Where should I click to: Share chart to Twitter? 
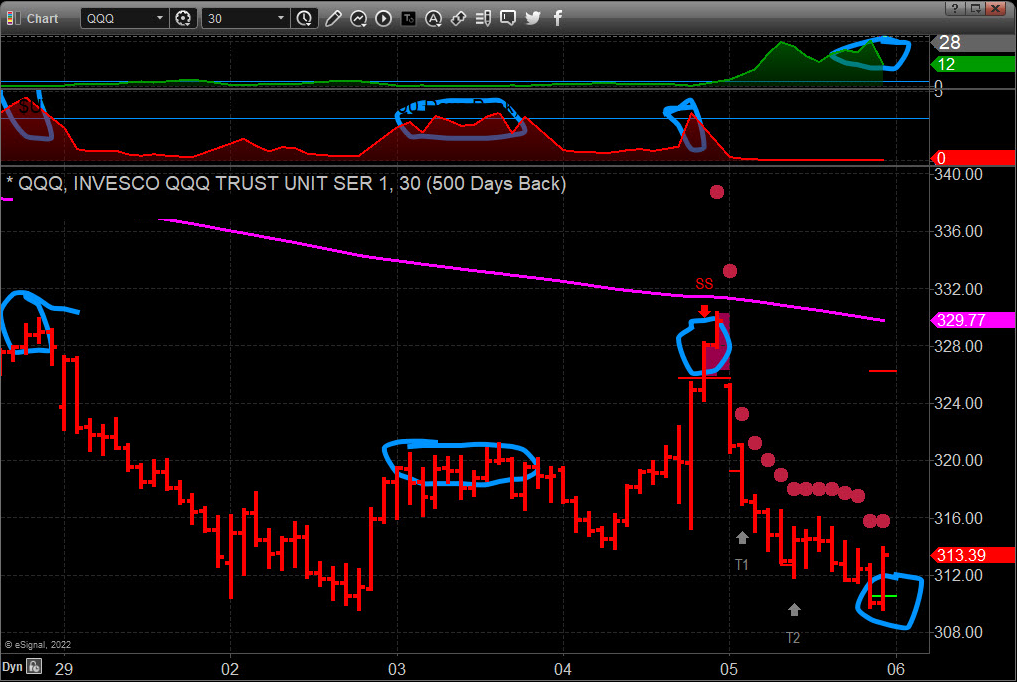click(532, 18)
